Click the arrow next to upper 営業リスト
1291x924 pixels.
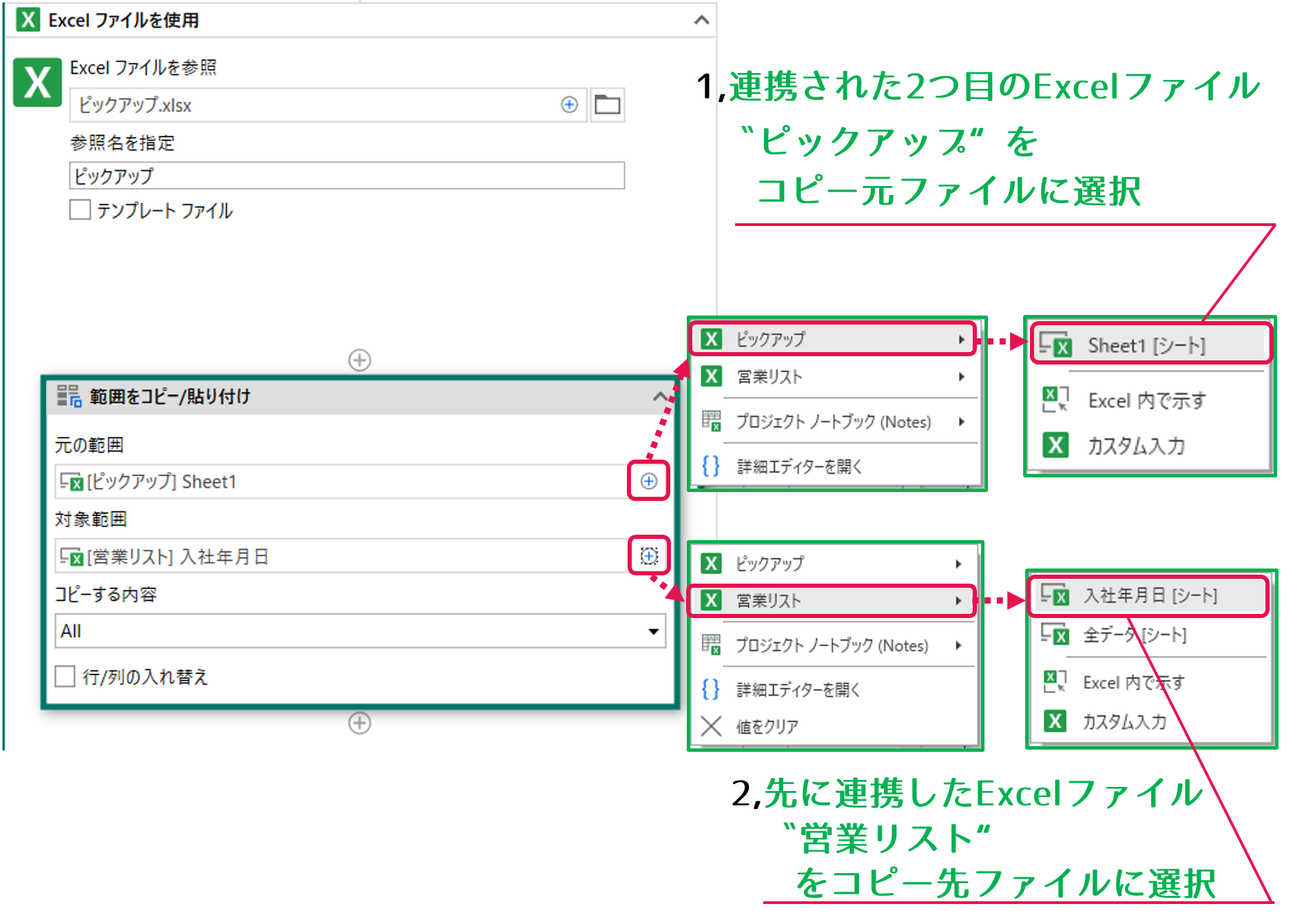(961, 376)
